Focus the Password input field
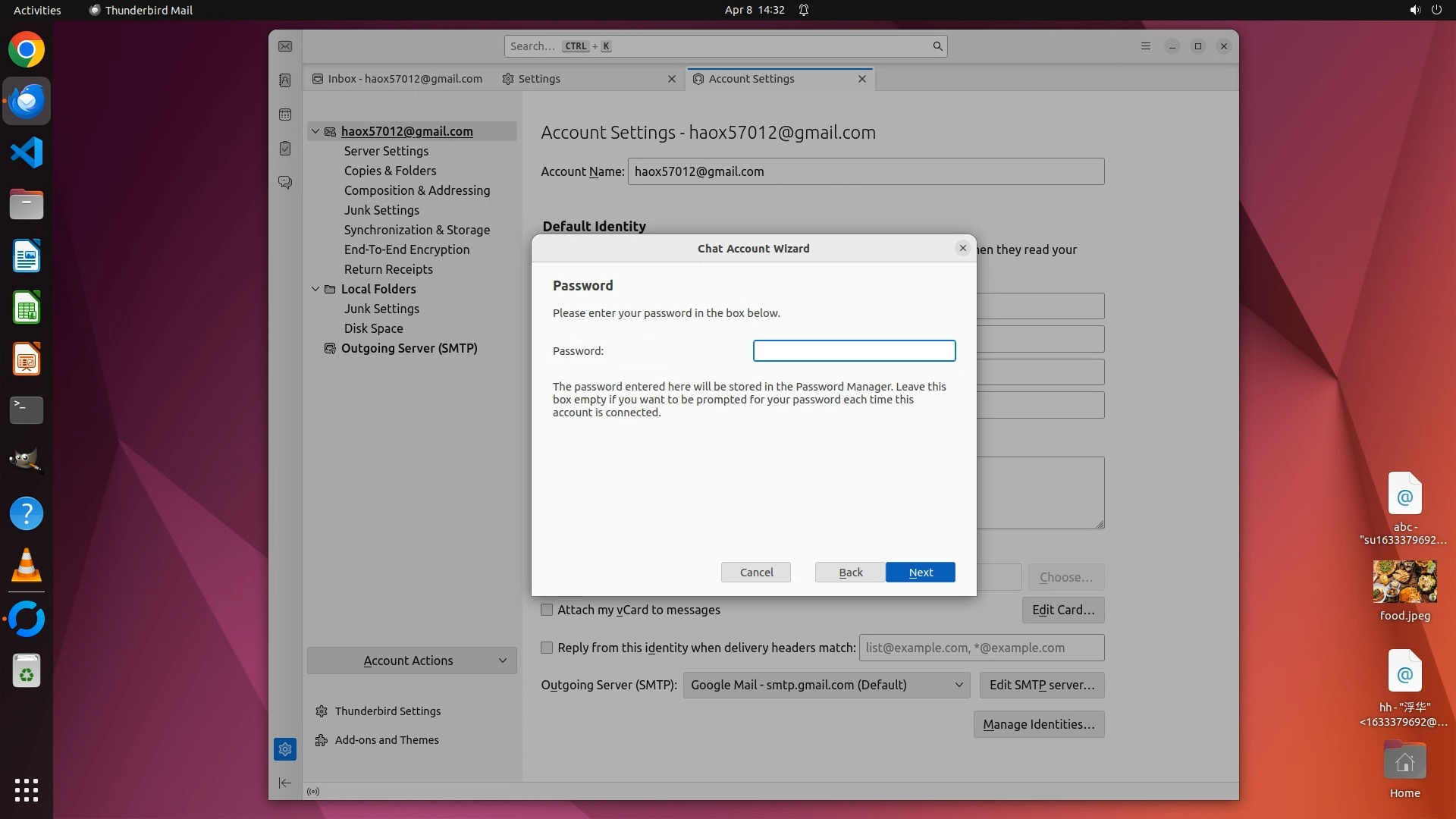The image size is (1456, 819). click(x=854, y=350)
